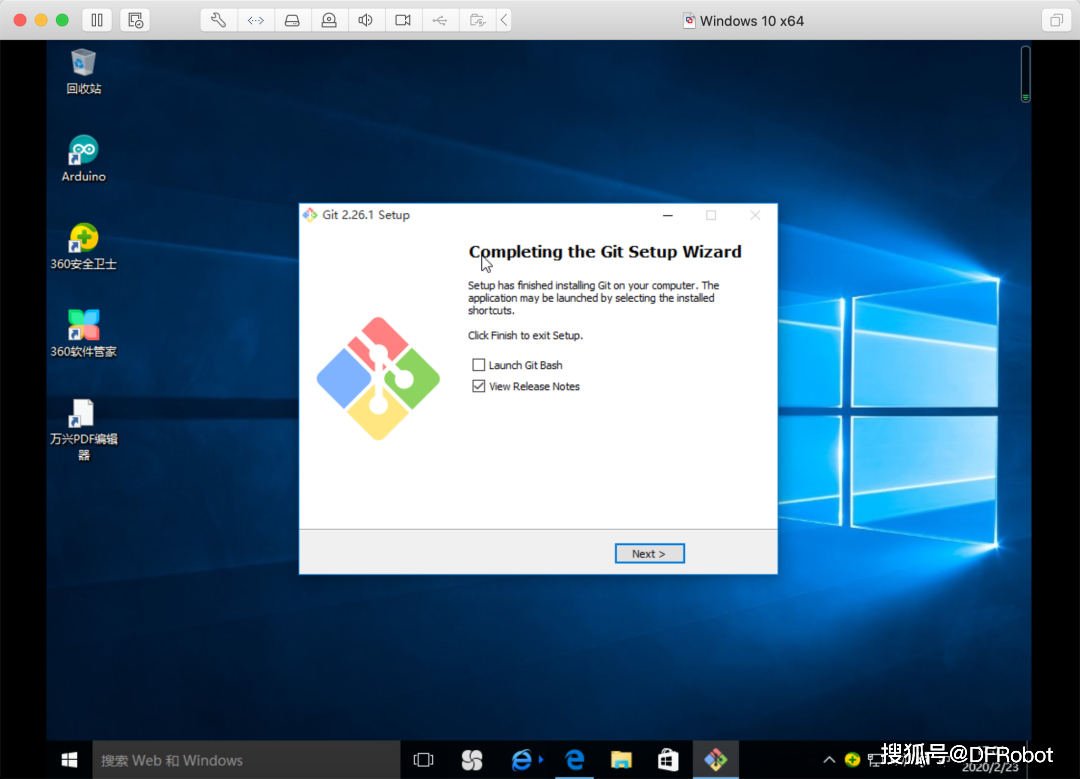This screenshot has height=779, width=1080.
Task: Check the Launch Git Bash checkbox
Action: pos(478,364)
